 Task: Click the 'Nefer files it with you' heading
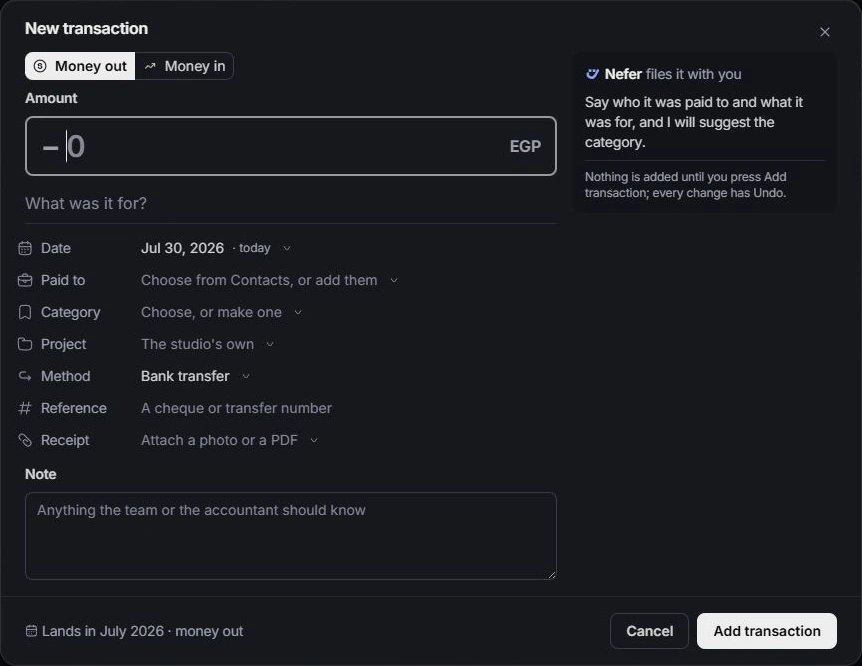point(673,74)
